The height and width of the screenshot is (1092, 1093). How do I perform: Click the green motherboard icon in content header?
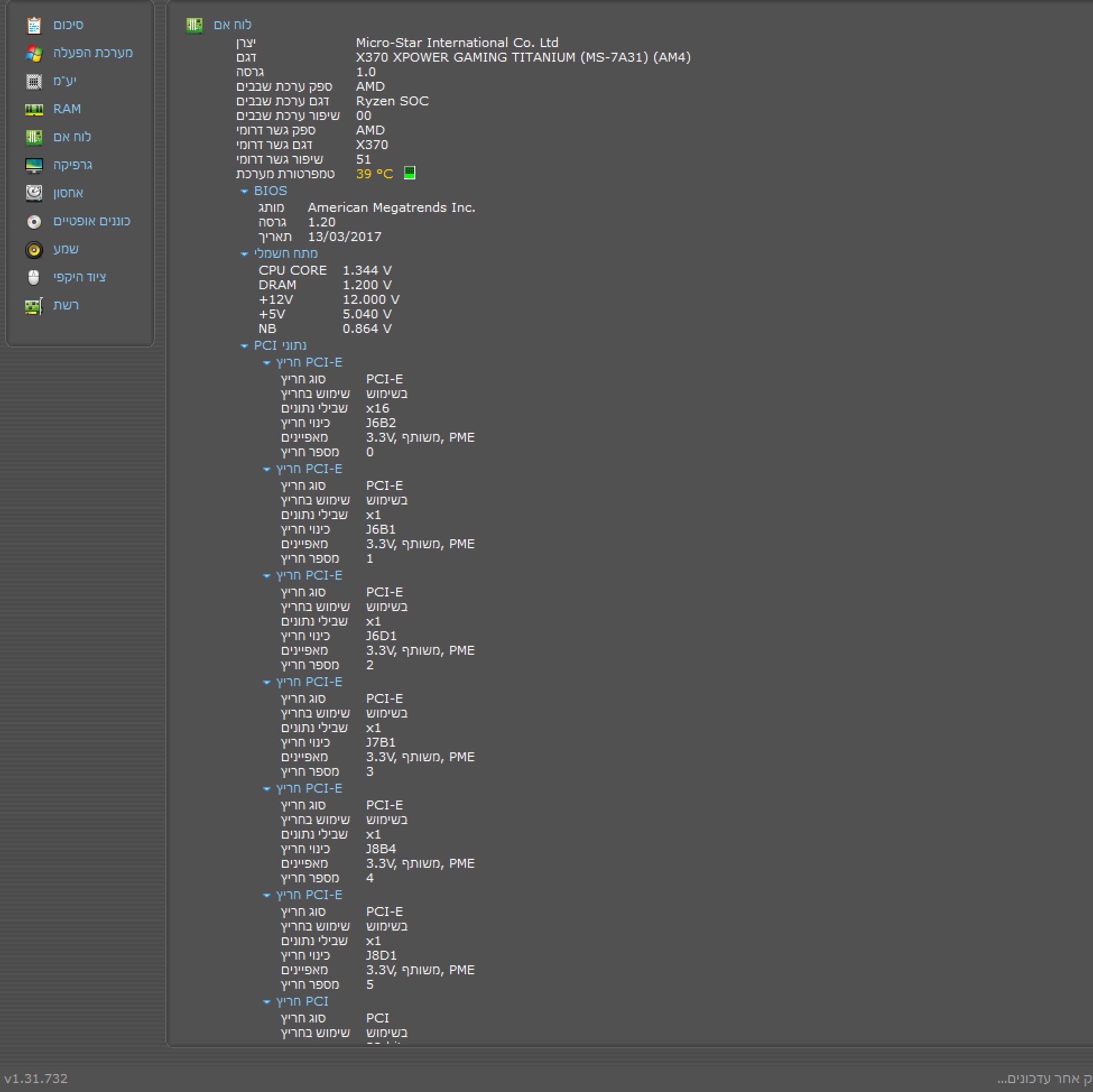[x=194, y=25]
